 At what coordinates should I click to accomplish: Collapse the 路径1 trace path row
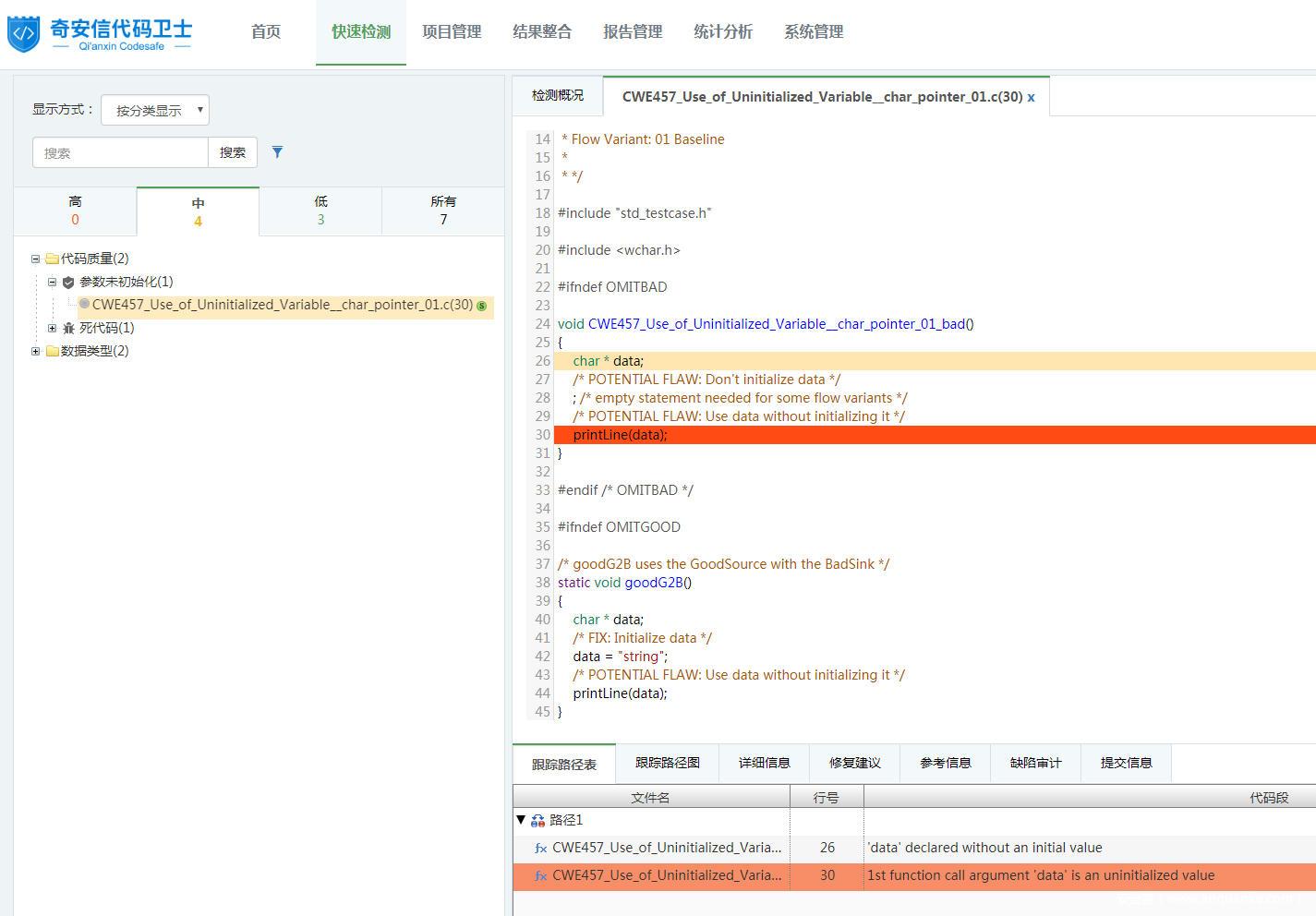[521, 820]
